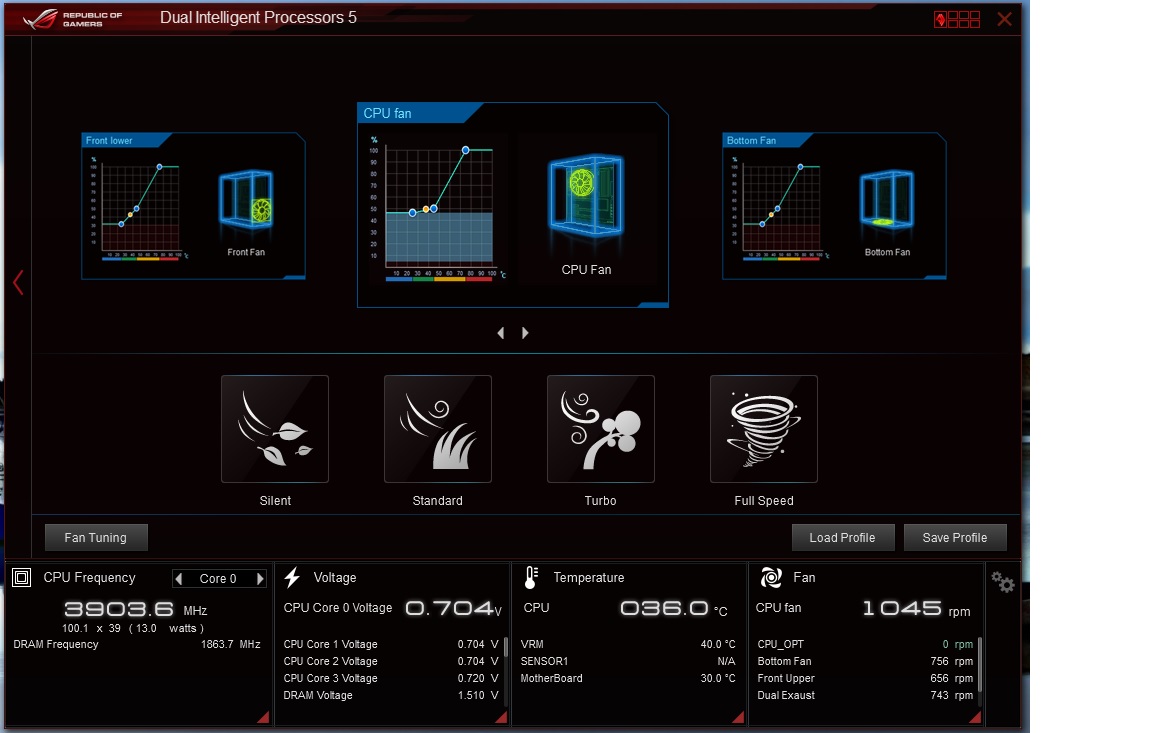The height and width of the screenshot is (733, 1152).
Task: Click the Voltage lightning bolt icon
Action: (x=292, y=577)
